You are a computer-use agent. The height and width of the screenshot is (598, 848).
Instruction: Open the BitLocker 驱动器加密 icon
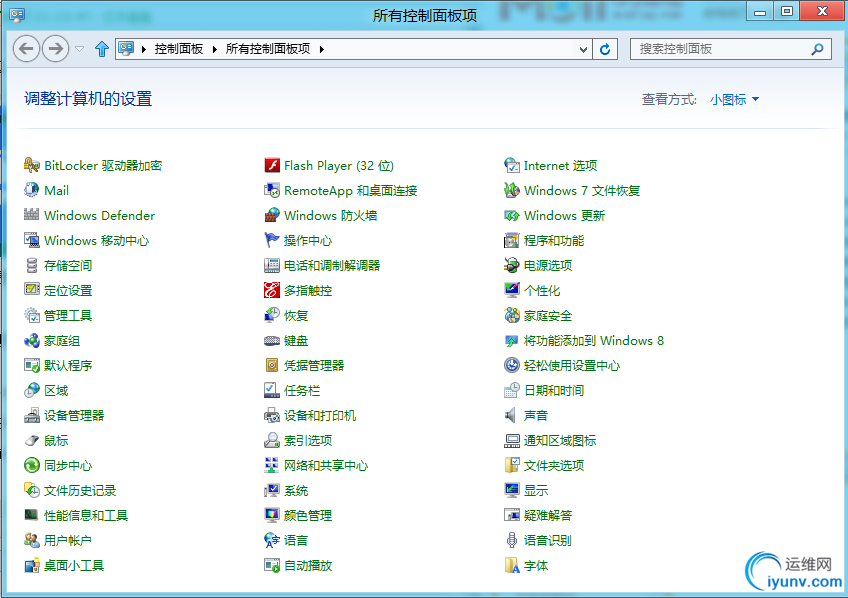point(32,165)
